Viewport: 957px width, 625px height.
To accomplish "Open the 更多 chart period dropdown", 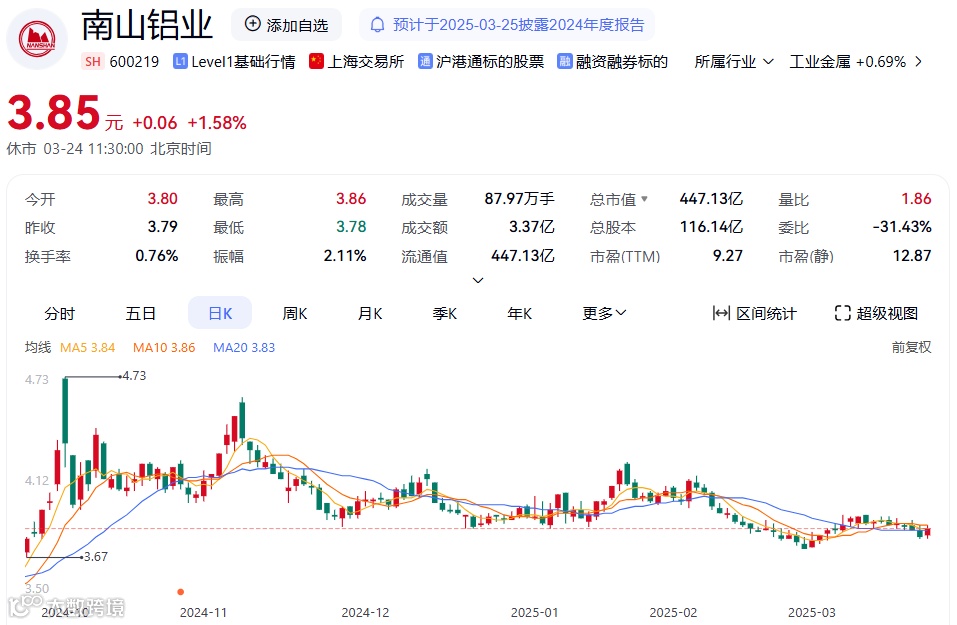I will coord(604,313).
